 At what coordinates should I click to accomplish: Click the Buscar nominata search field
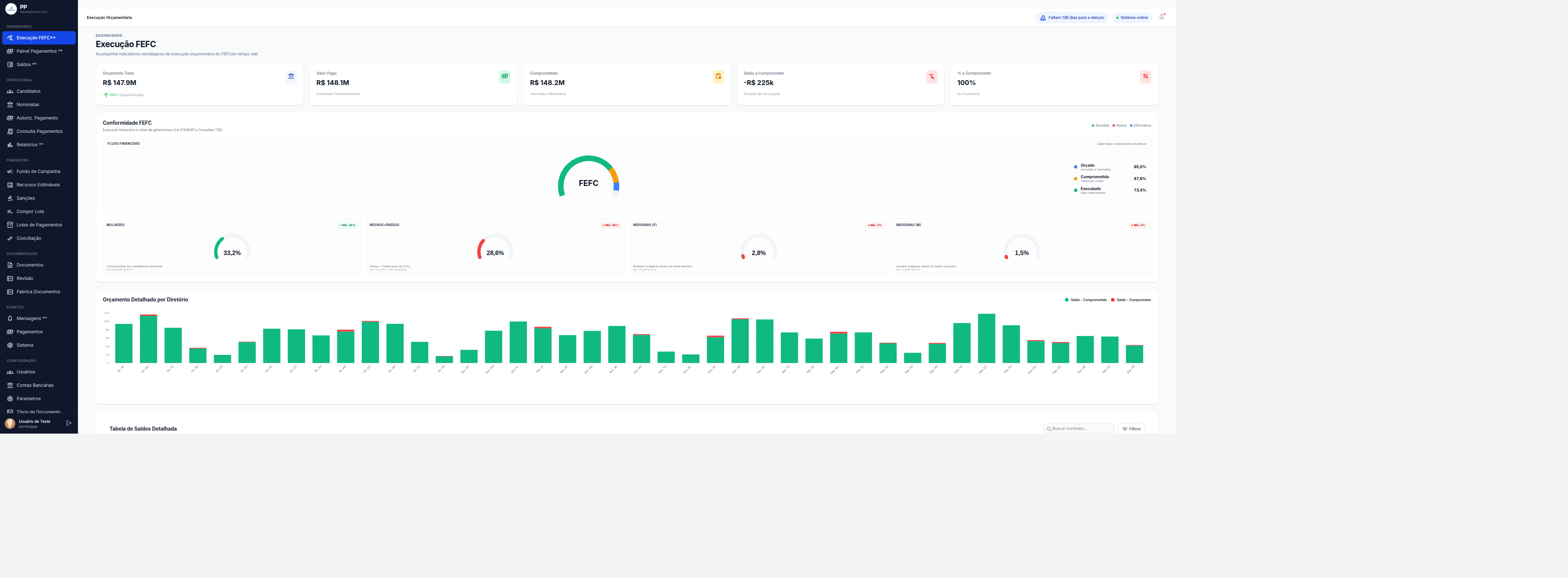(x=1078, y=429)
